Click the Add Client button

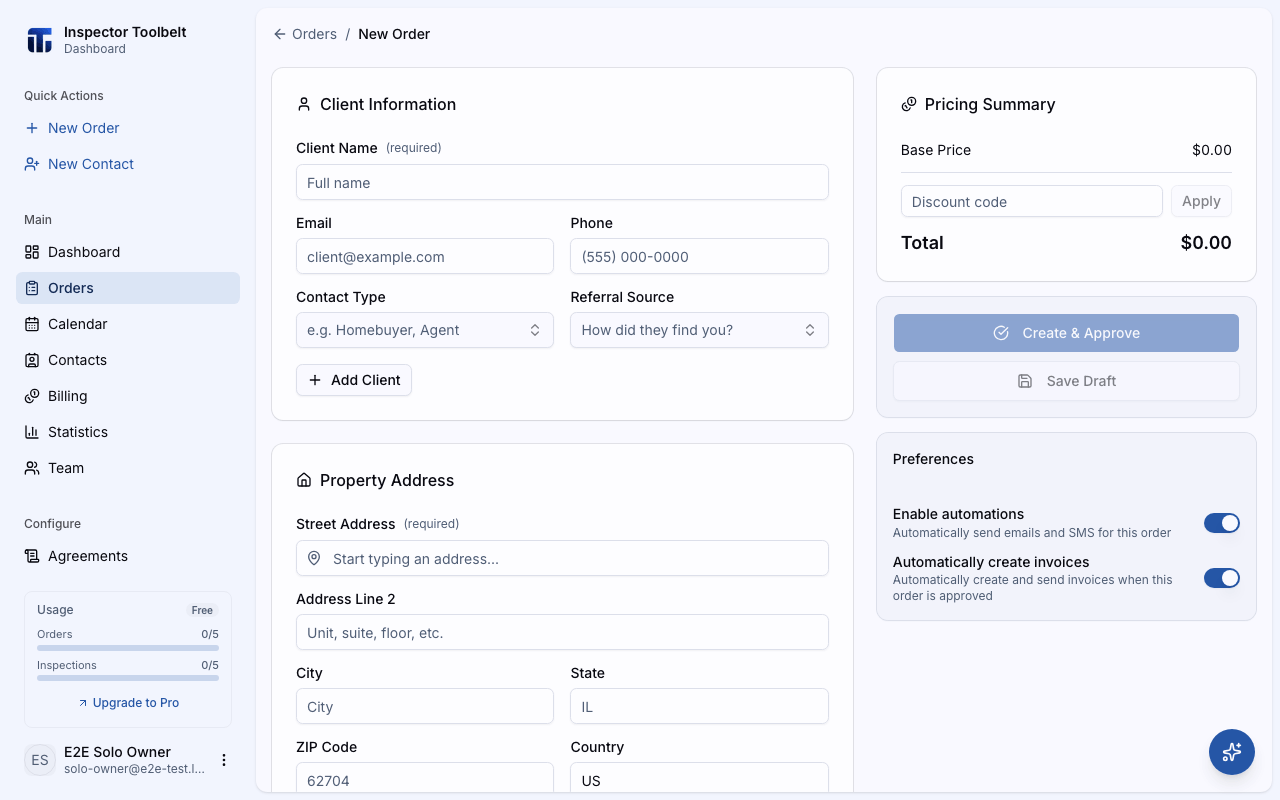pos(354,380)
